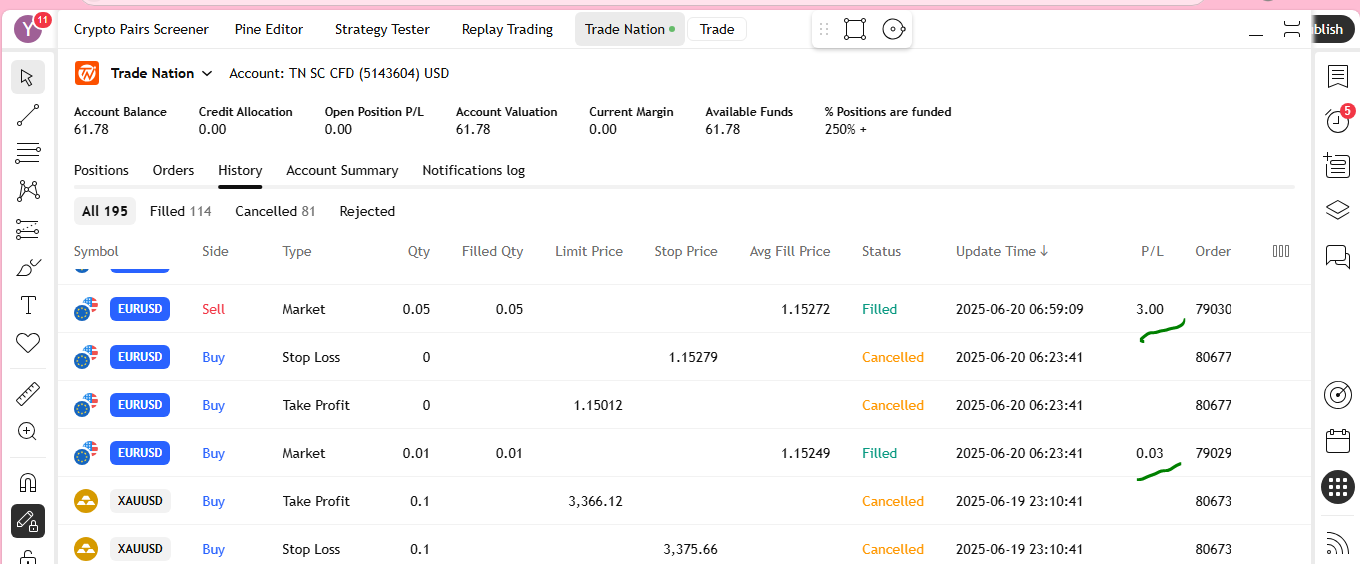Viewport: 1360px width, 564px height.
Task: Open the Strategy Tester tab
Action: (x=382, y=29)
